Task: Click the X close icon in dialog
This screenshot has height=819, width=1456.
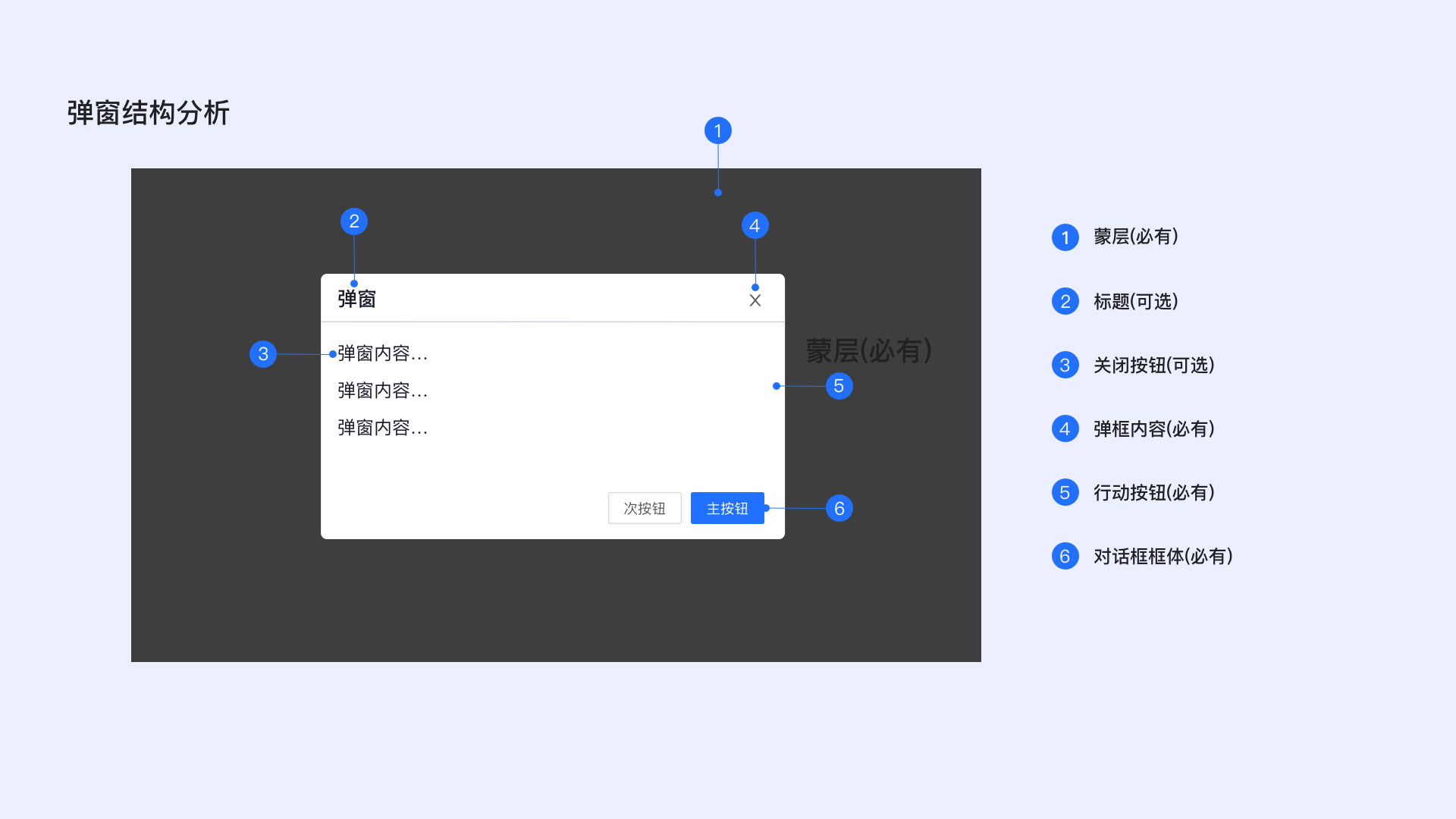Action: [755, 301]
